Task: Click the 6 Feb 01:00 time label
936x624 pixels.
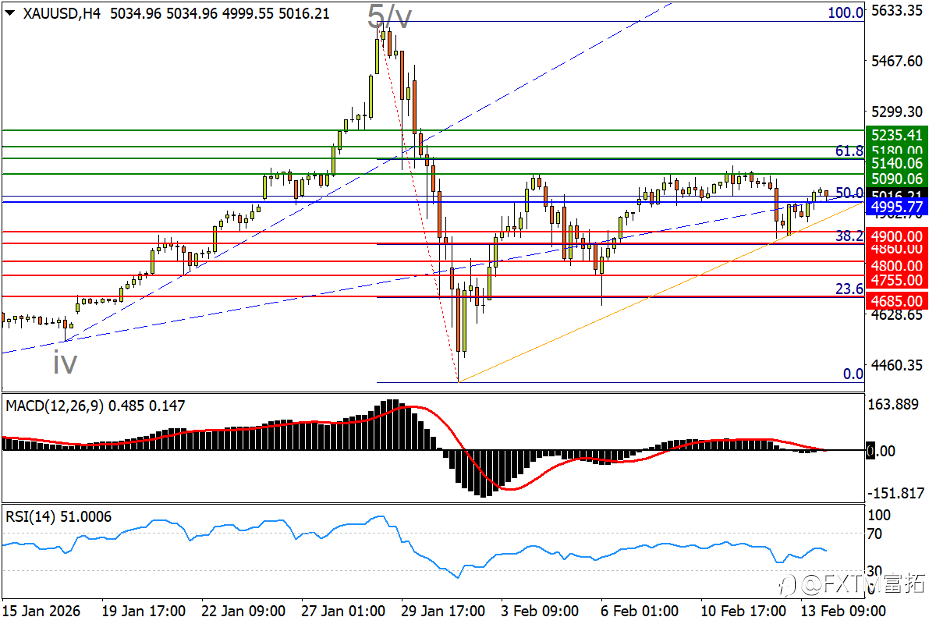Action: tap(639, 611)
